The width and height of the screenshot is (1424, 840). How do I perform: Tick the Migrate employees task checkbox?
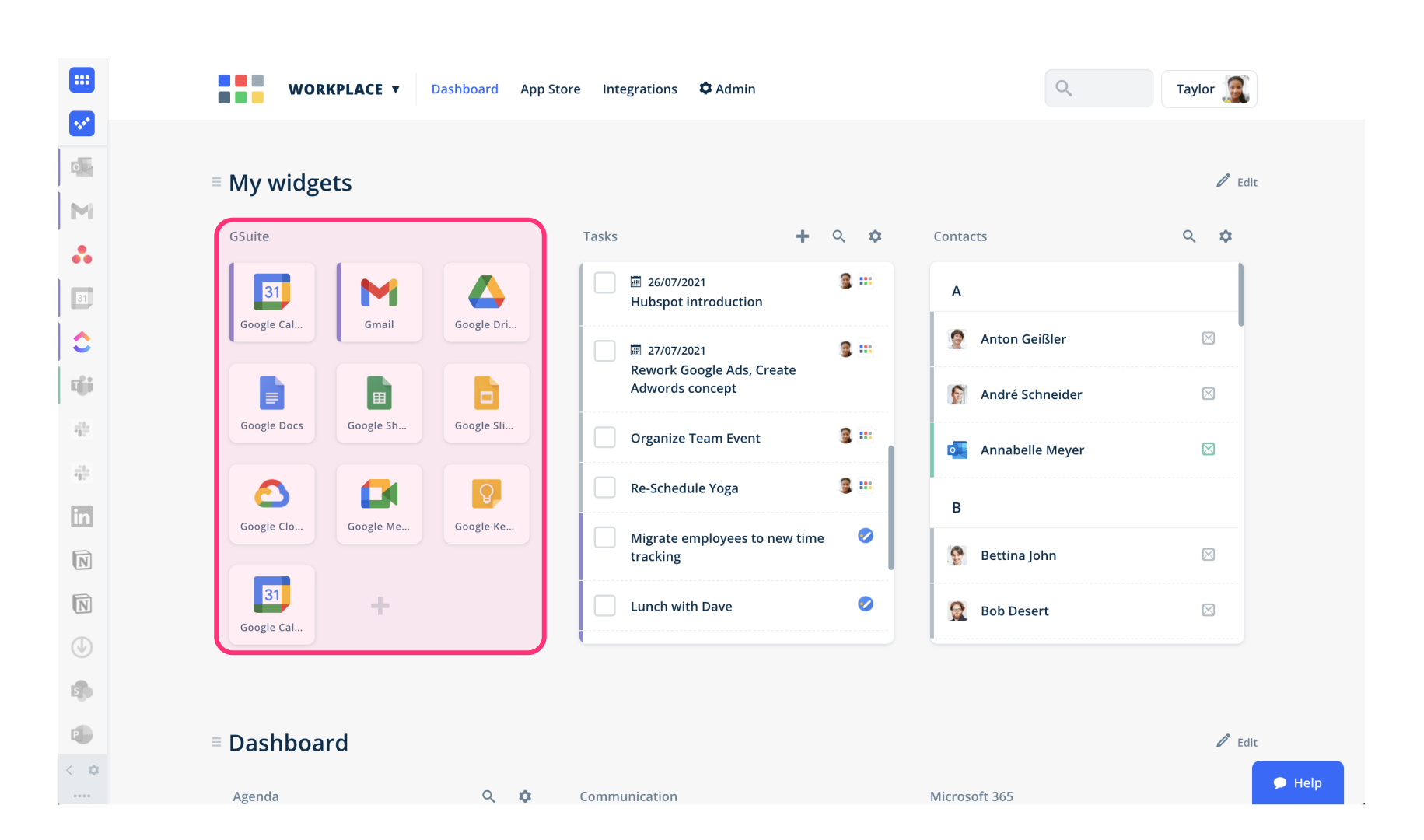605,537
